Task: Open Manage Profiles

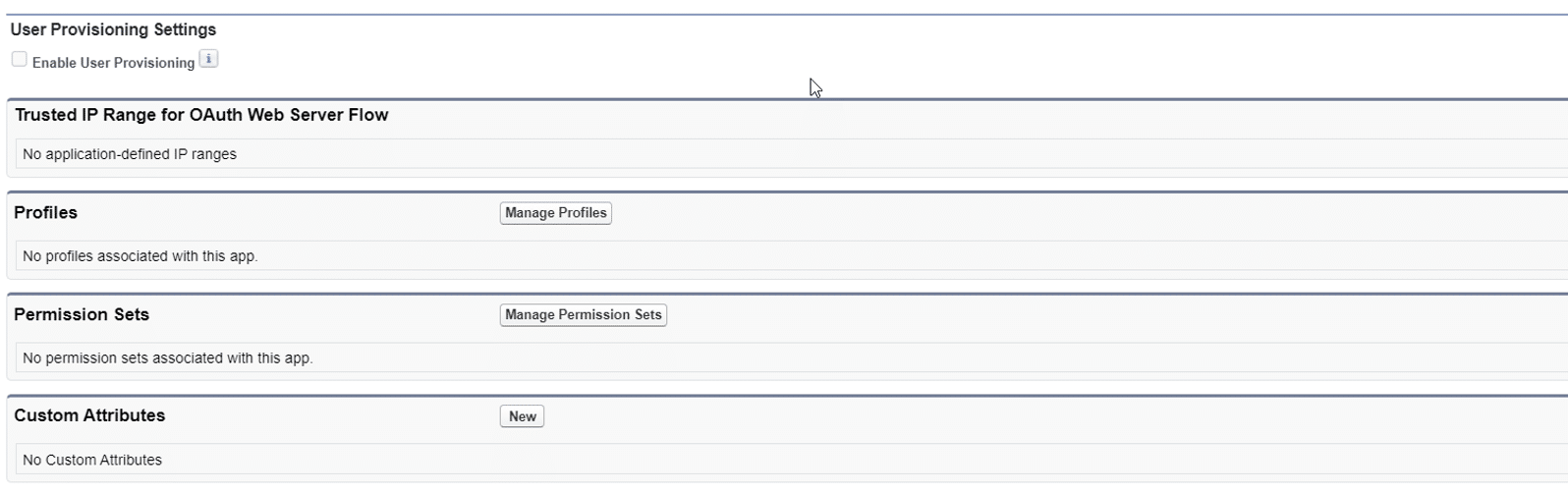Action: coord(555,213)
